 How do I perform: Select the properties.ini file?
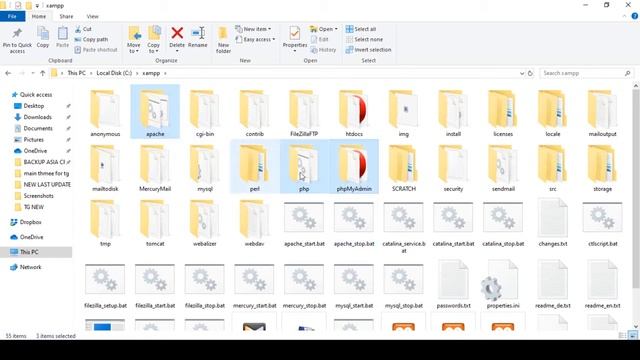coord(503,284)
